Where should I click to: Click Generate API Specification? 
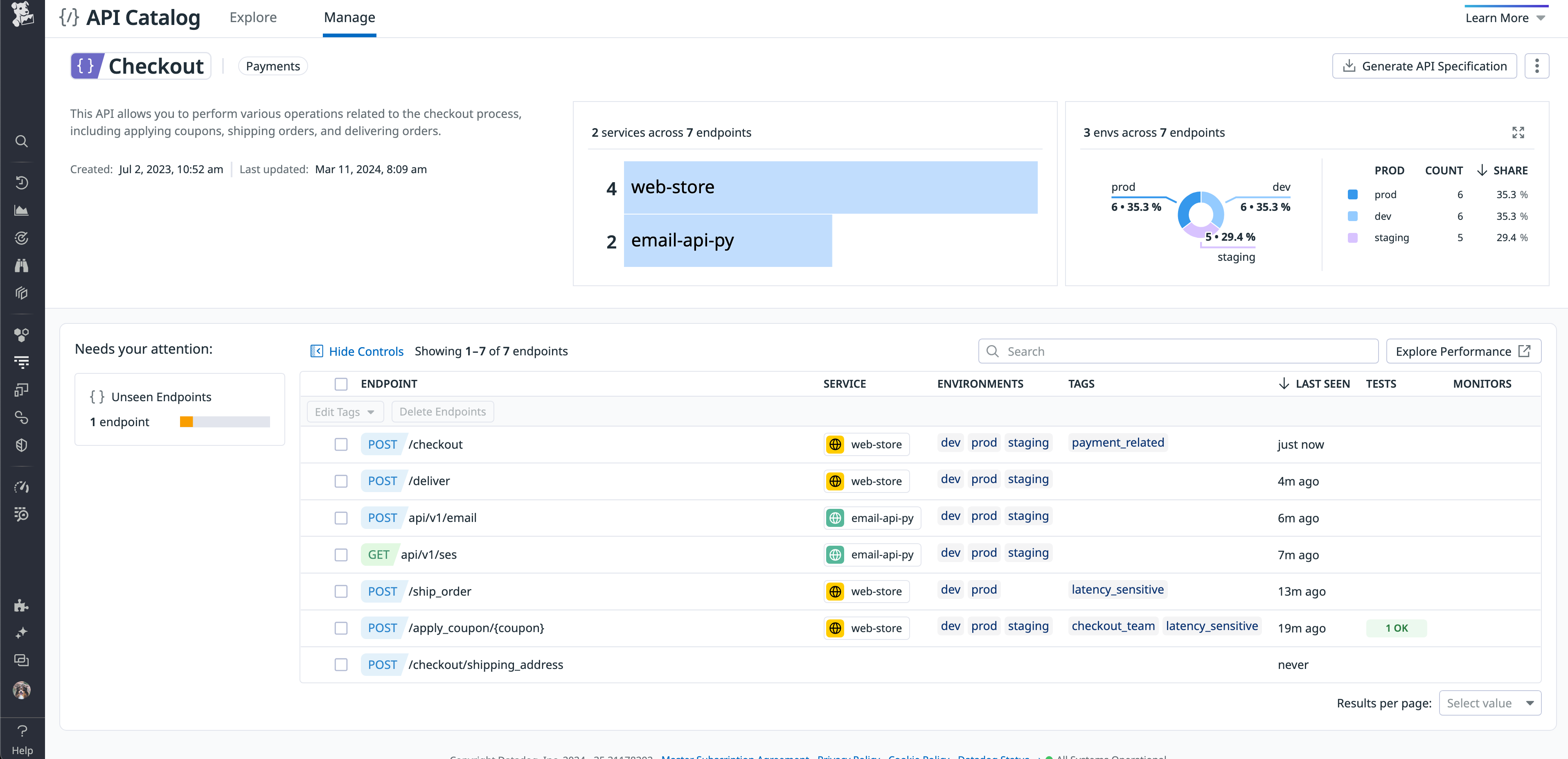coord(1424,66)
